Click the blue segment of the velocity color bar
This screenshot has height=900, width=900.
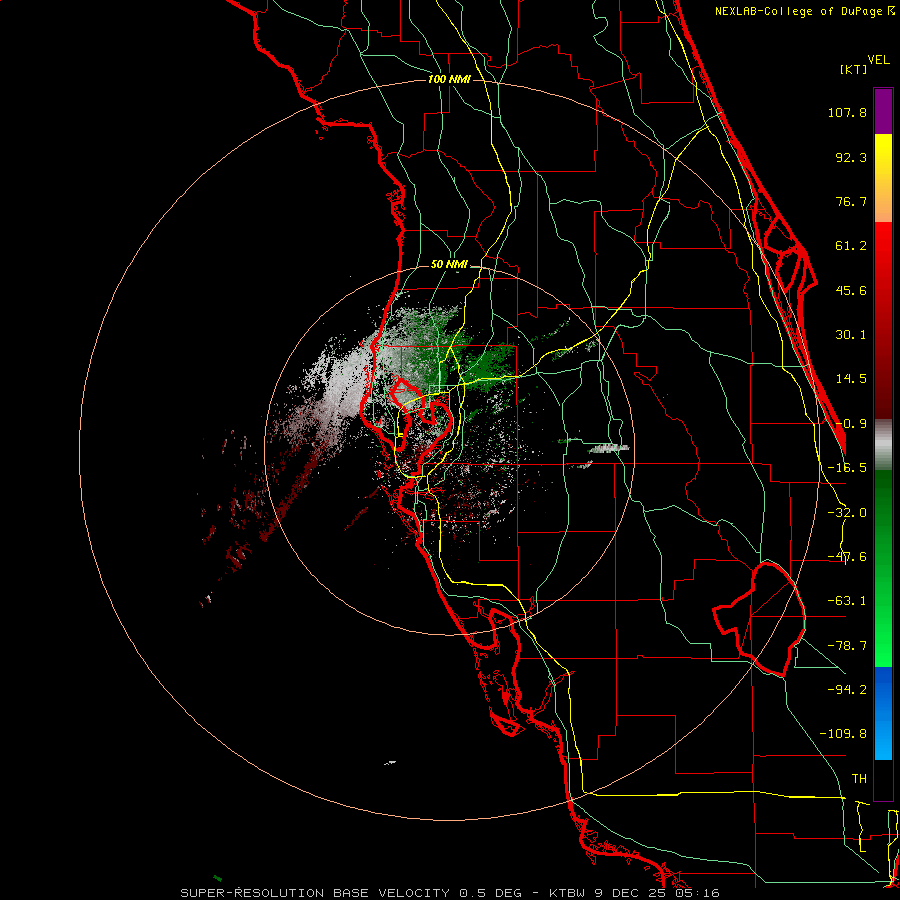pos(883,713)
